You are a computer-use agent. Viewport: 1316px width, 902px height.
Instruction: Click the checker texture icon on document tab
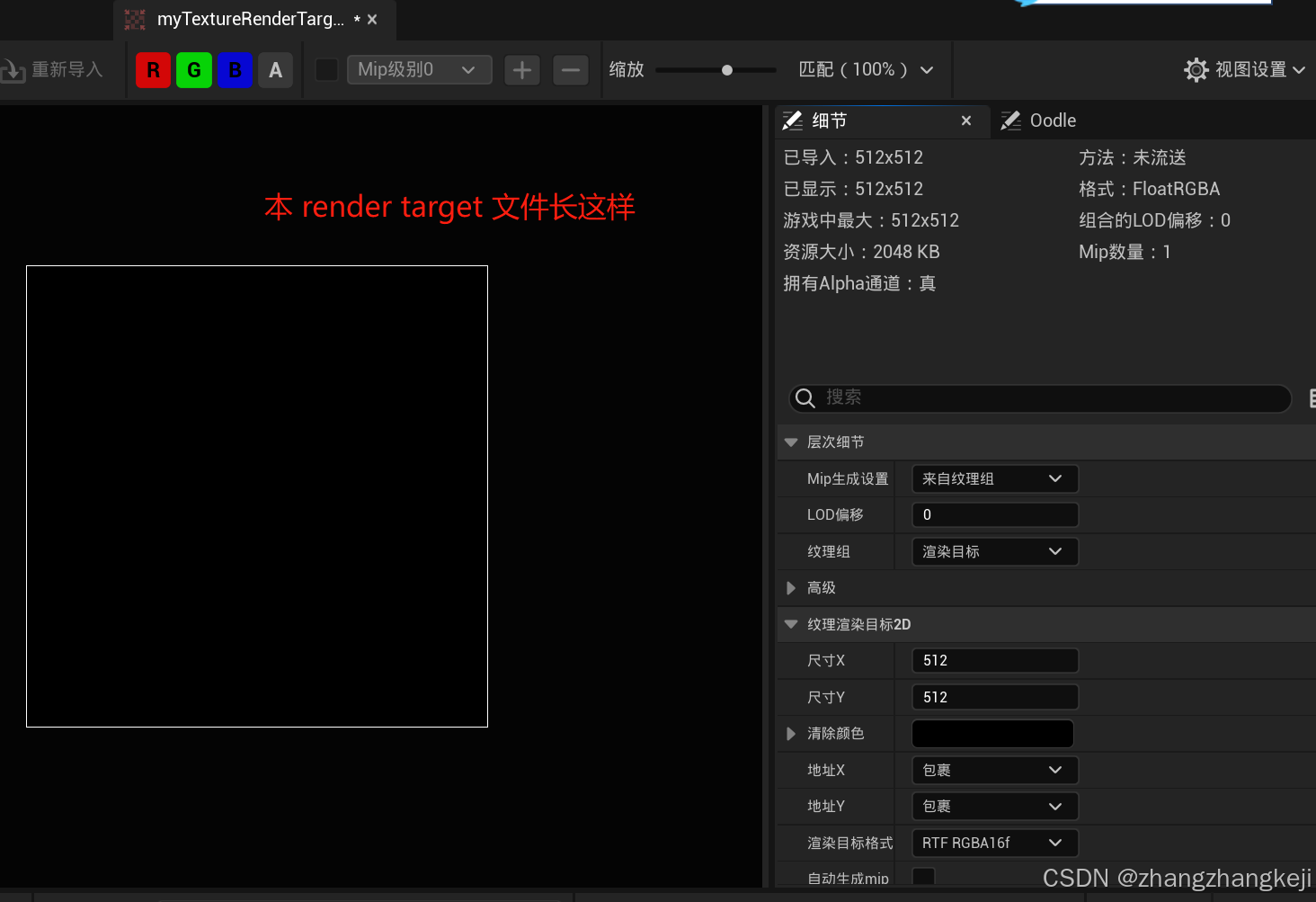point(135,19)
